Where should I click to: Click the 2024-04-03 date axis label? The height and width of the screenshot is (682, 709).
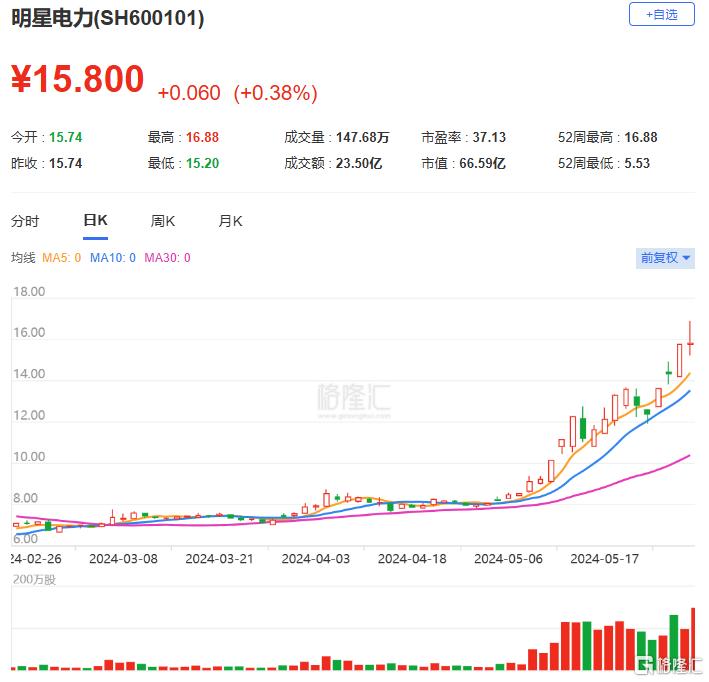click(x=316, y=559)
